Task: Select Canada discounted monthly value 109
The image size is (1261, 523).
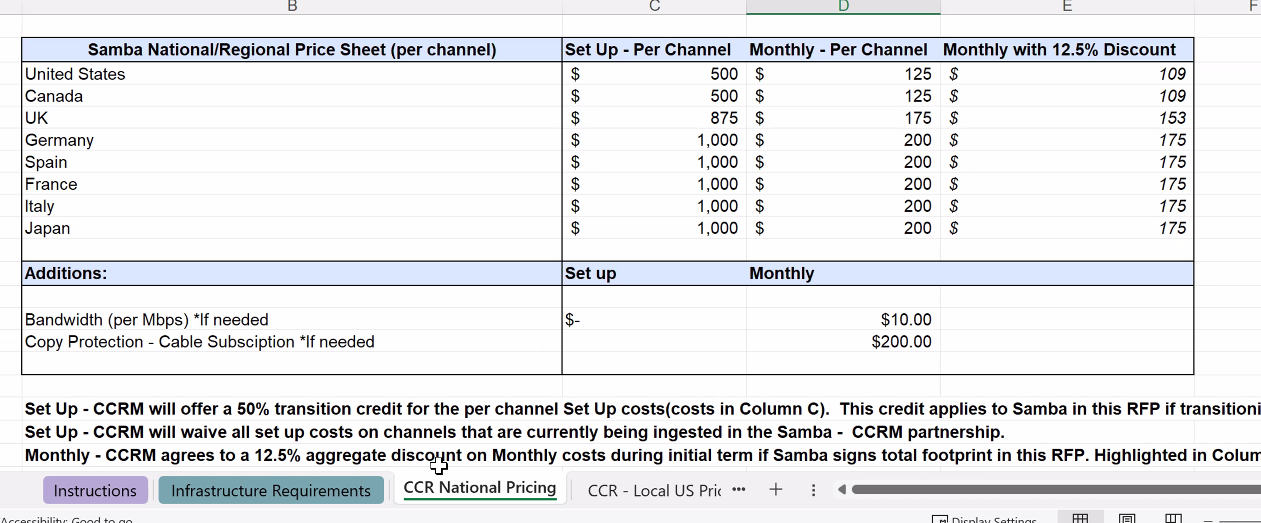Action: tap(1067, 96)
